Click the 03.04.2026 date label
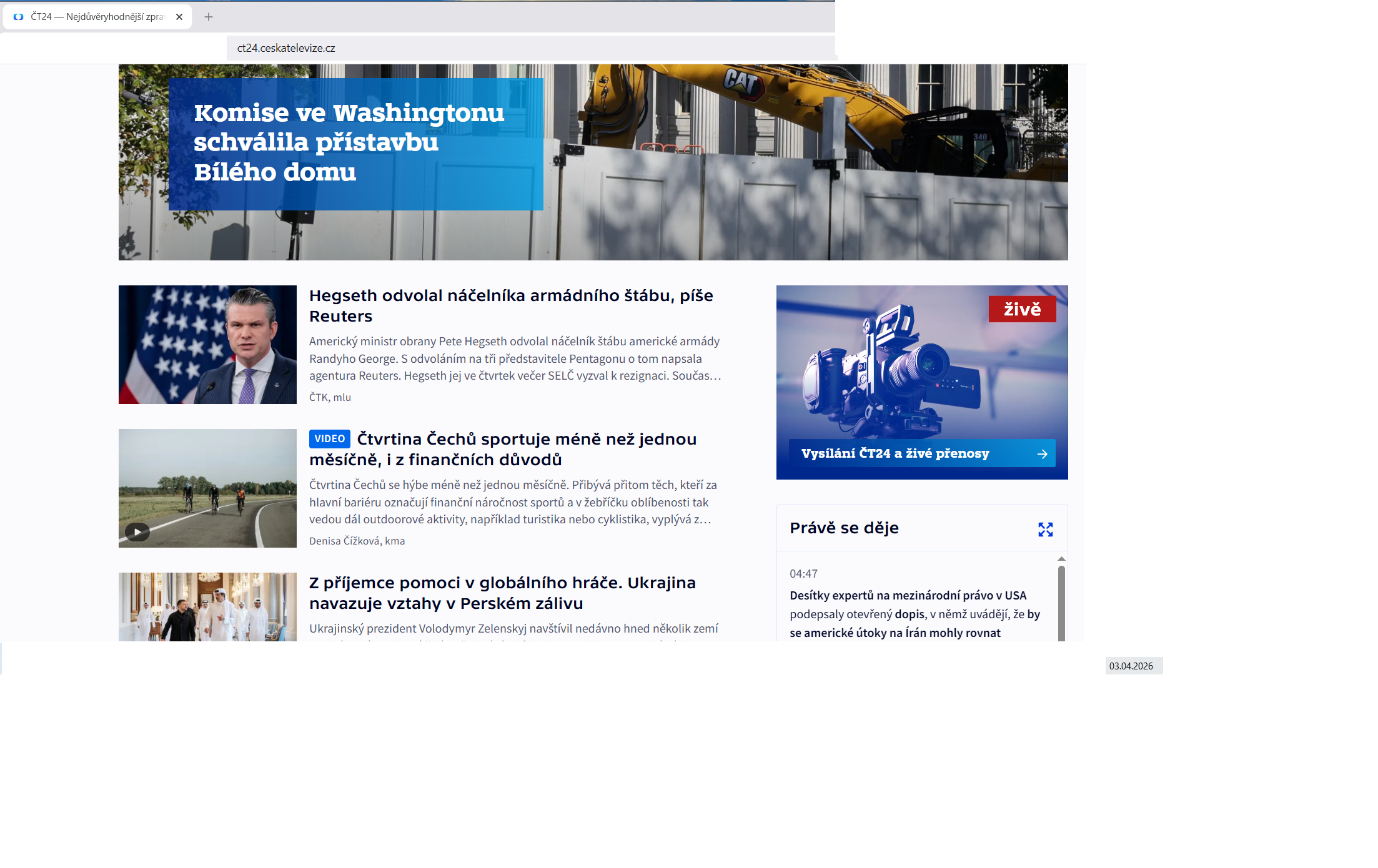 click(1131, 666)
